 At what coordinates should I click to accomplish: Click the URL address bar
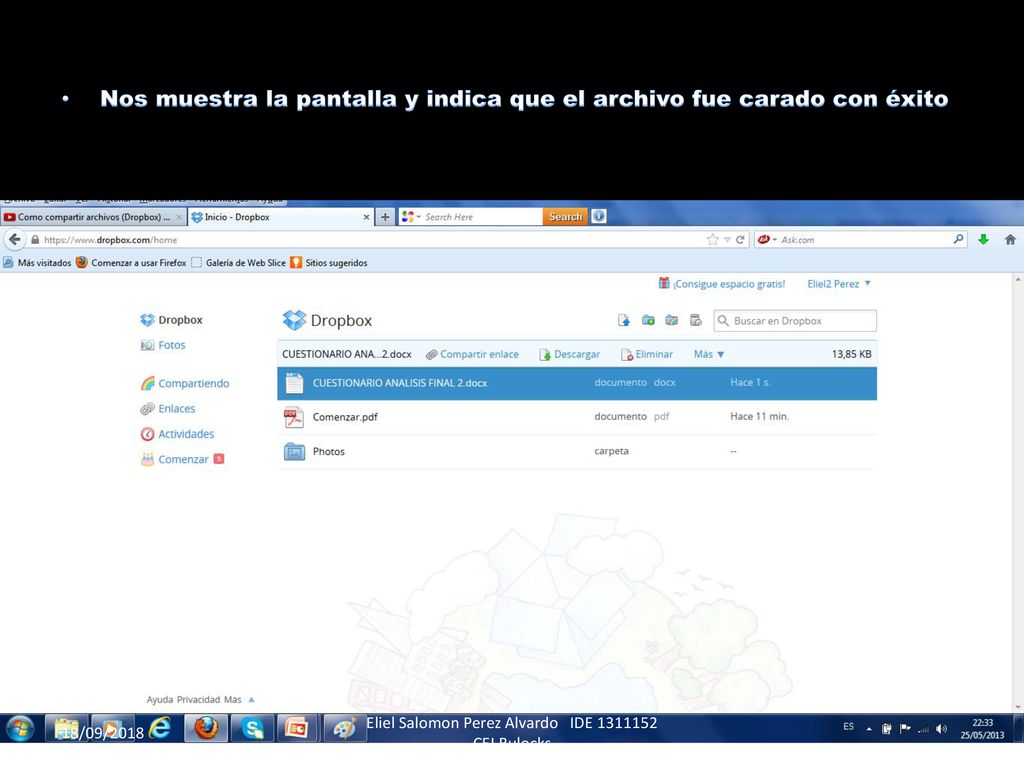[366, 240]
